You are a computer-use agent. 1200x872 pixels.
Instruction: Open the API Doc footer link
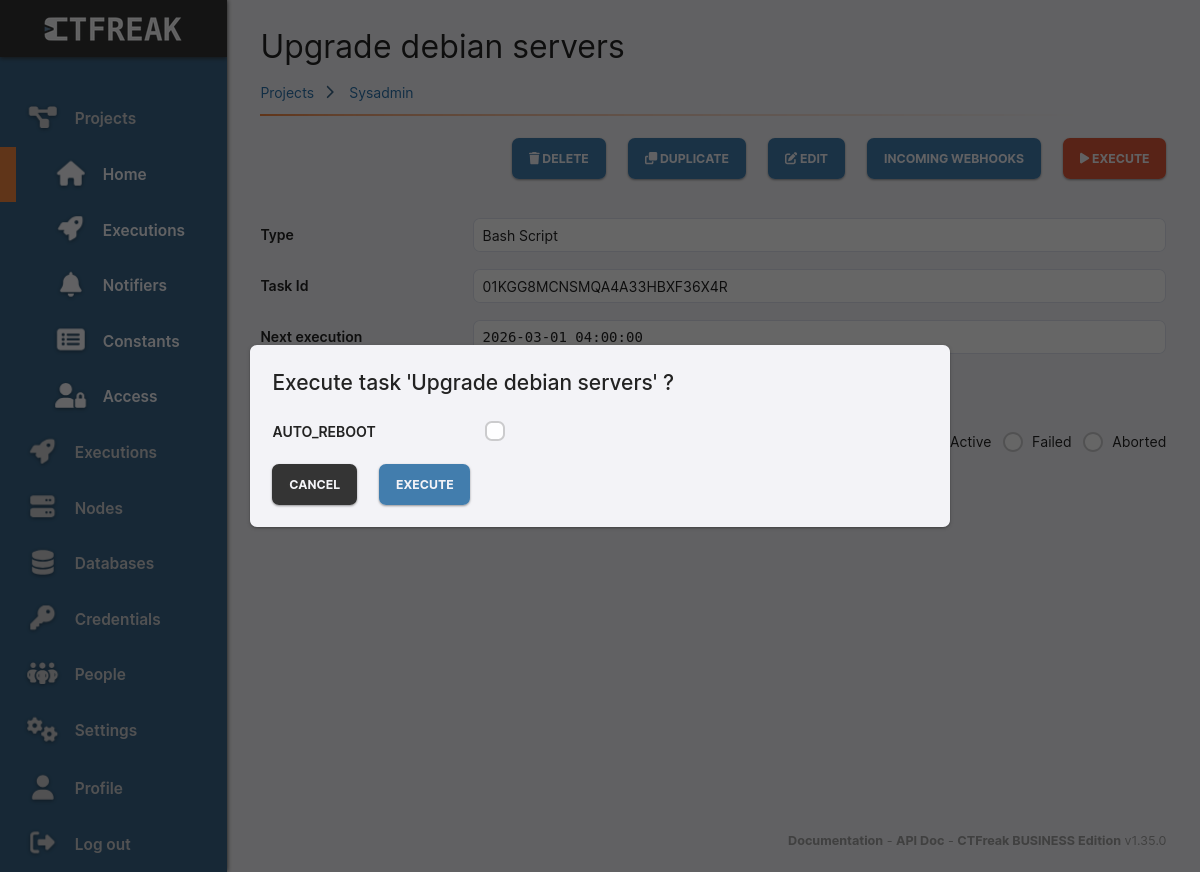pyautogui.click(x=919, y=840)
